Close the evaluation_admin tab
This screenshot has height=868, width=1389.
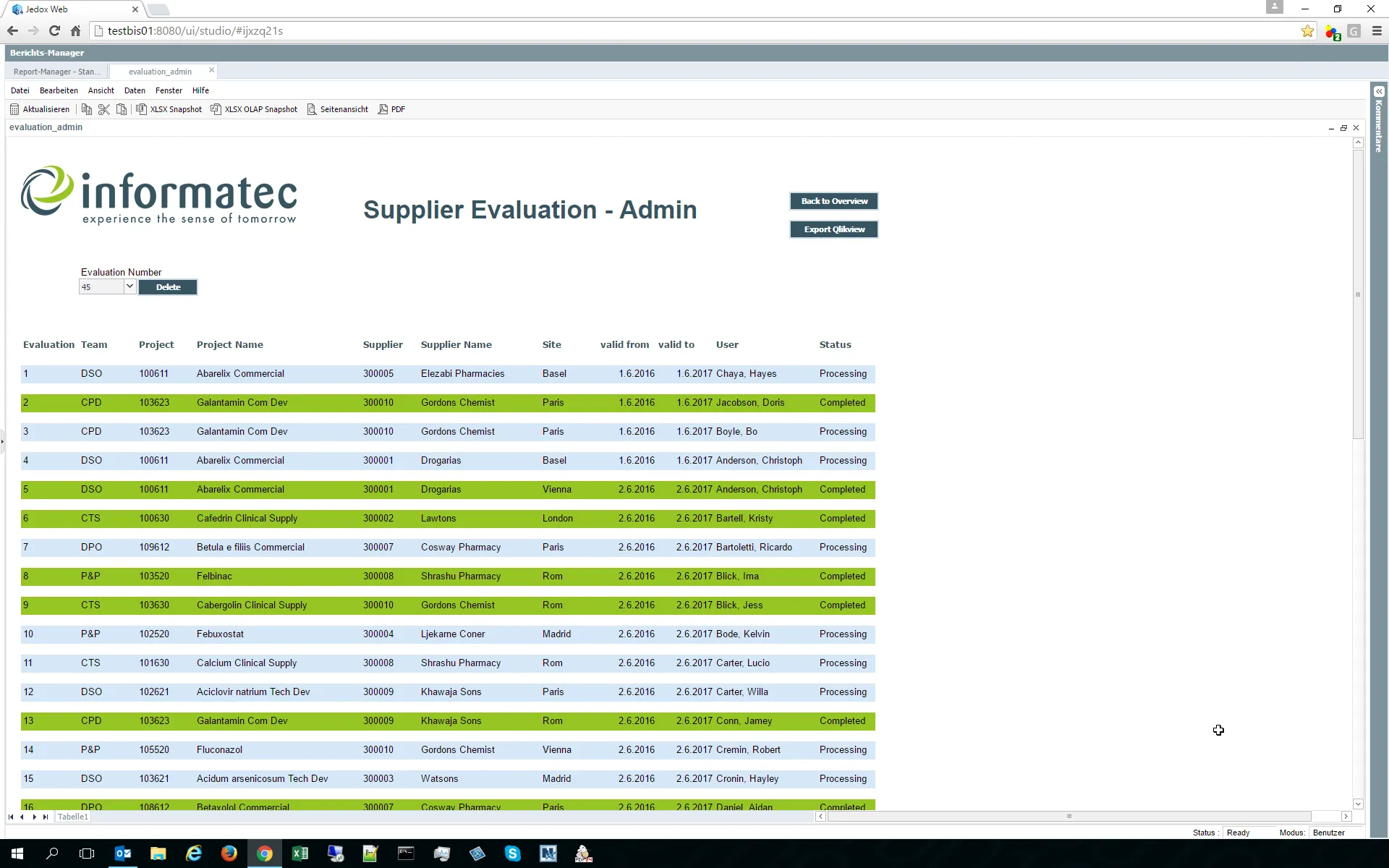pos(211,70)
